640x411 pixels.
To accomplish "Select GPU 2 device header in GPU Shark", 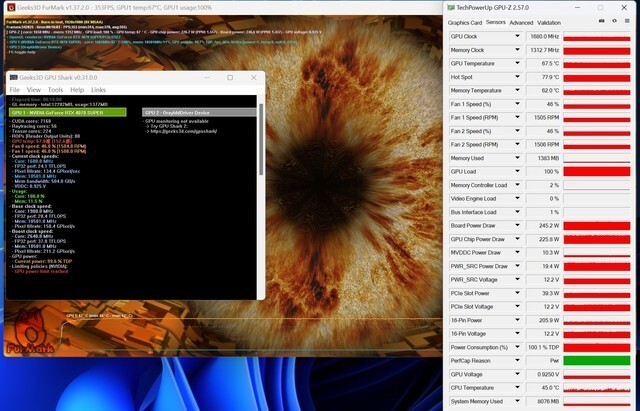I will pos(199,112).
